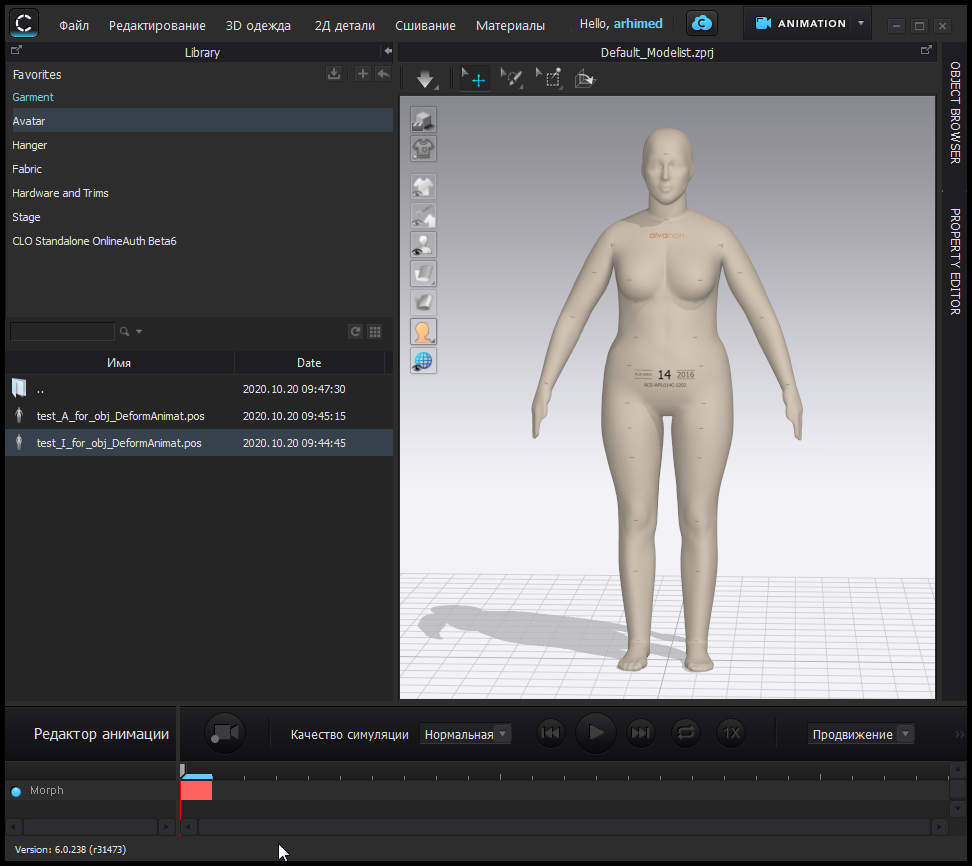Play the animation
The height and width of the screenshot is (866, 972).
596,733
